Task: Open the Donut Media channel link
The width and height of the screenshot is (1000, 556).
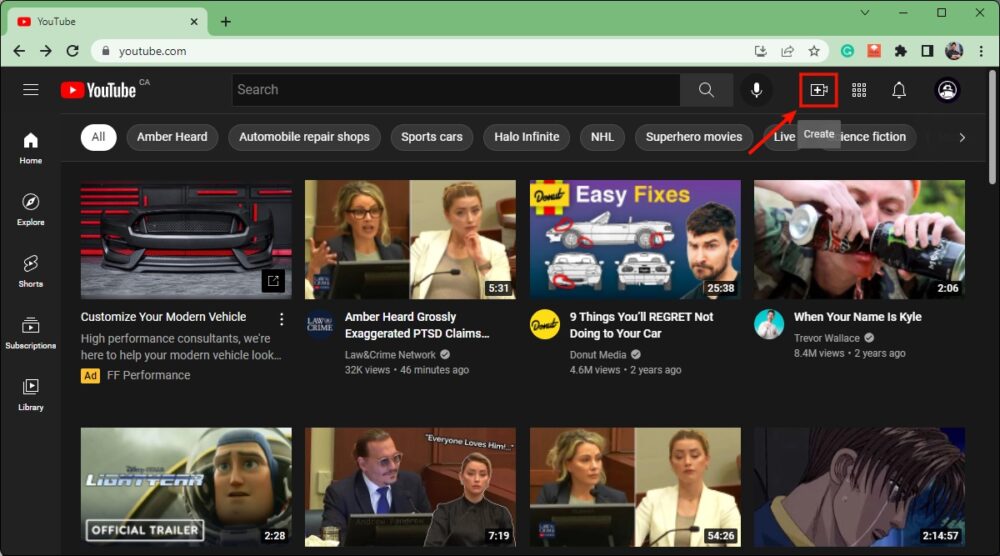Action: pos(598,354)
